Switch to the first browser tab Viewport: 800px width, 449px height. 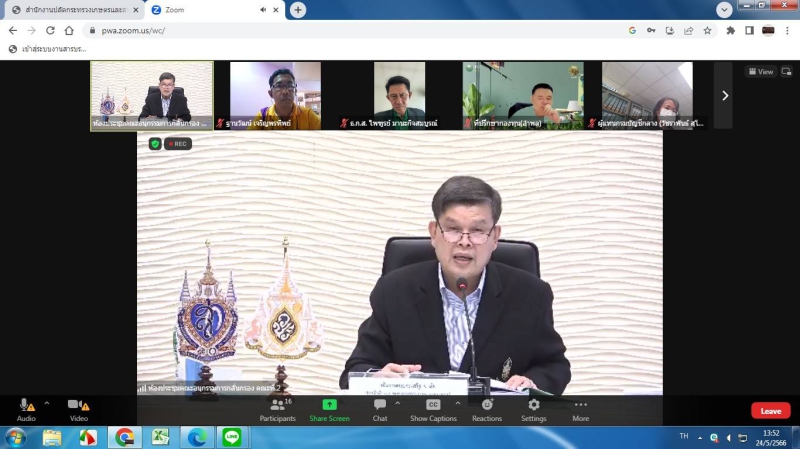(x=70, y=10)
